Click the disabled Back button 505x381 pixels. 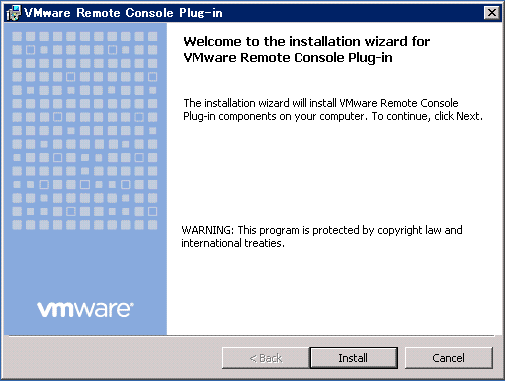[x=266, y=358]
